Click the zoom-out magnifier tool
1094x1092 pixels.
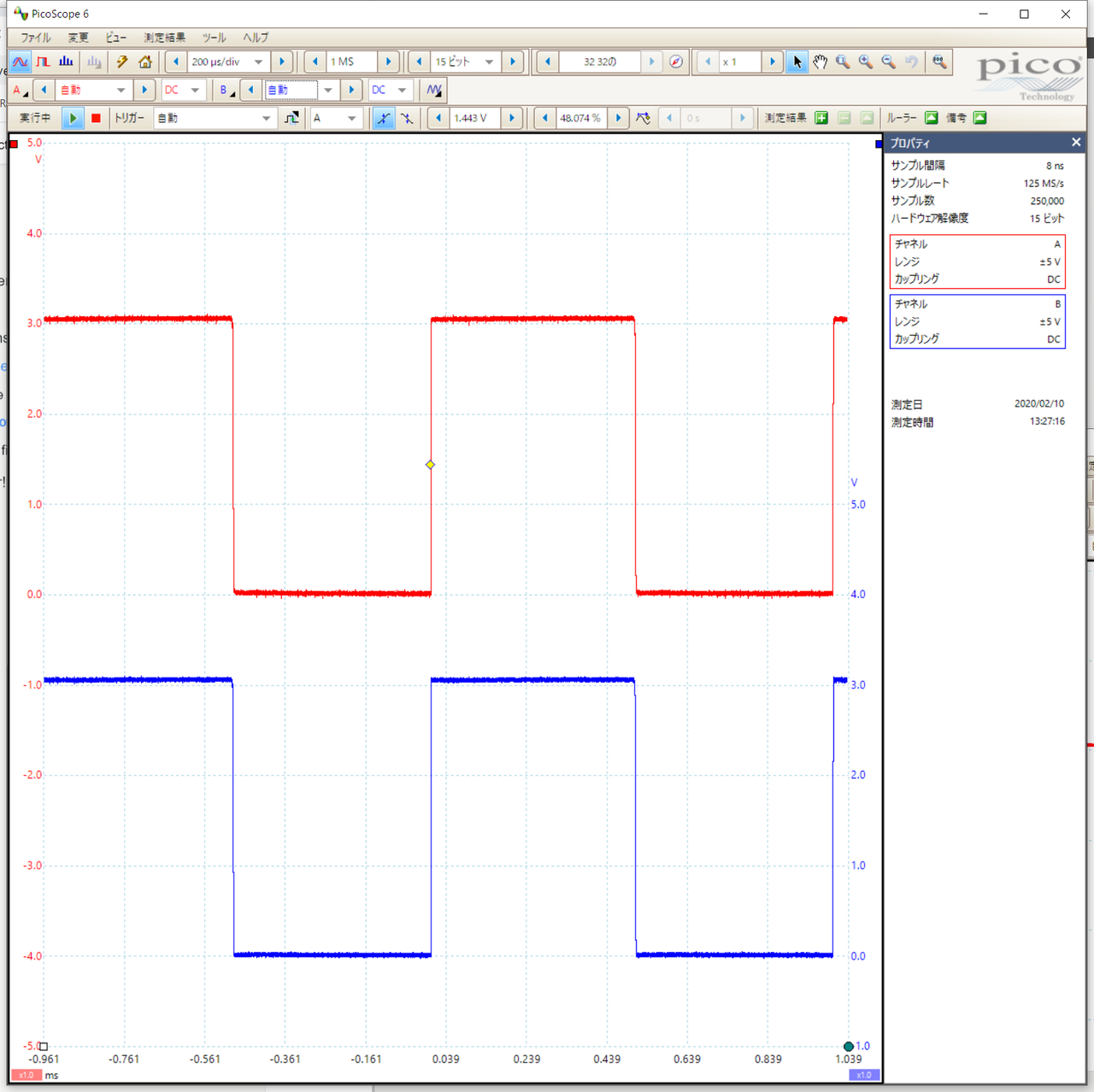889,62
